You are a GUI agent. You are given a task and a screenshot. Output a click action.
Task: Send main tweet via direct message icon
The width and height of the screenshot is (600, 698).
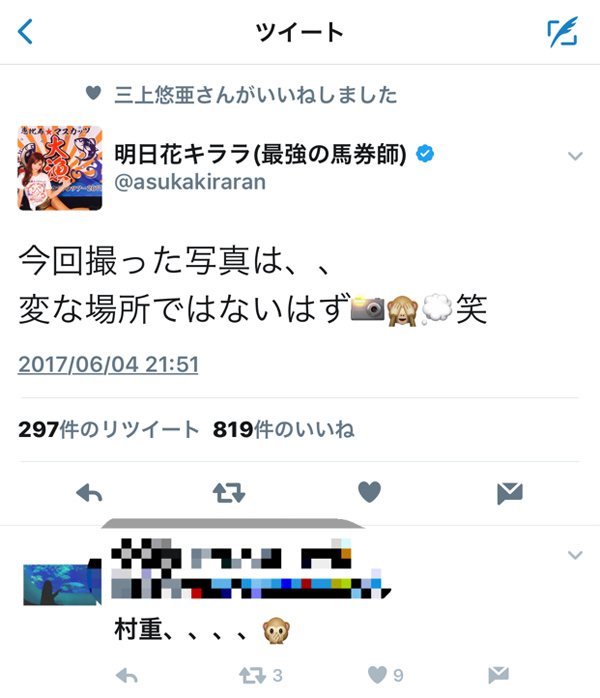click(510, 493)
